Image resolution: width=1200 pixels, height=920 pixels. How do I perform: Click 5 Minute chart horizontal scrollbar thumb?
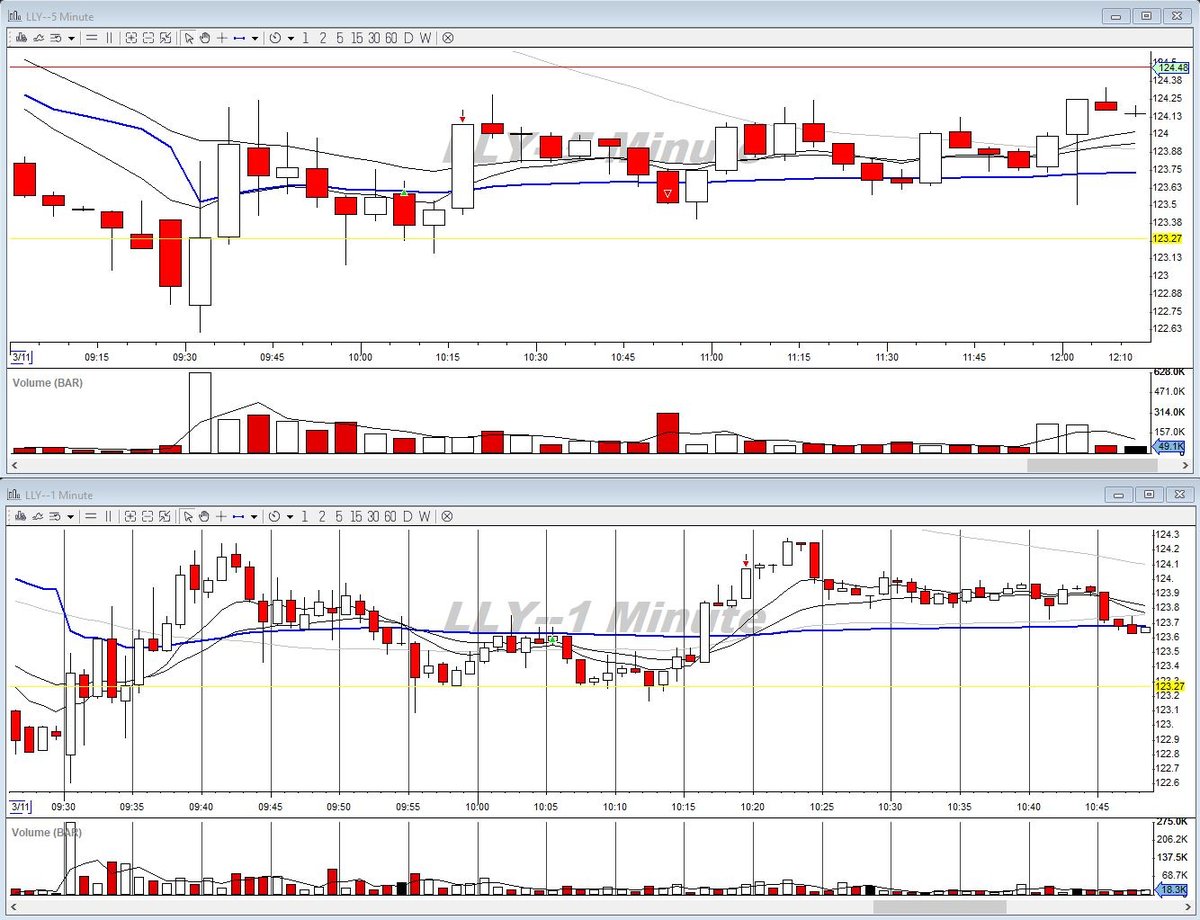1092,465
